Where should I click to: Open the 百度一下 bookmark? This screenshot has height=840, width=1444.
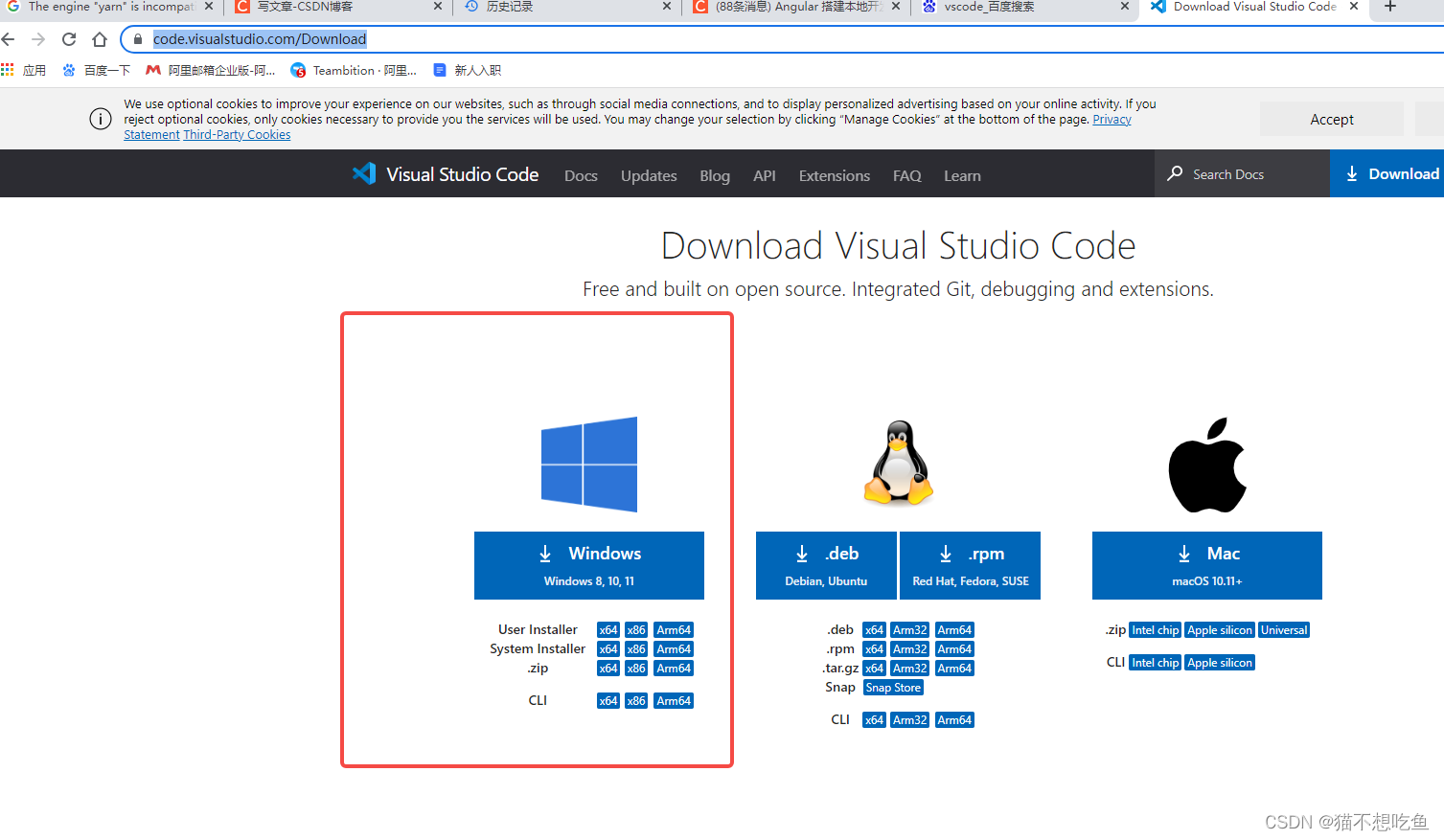[x=96, y=70]
